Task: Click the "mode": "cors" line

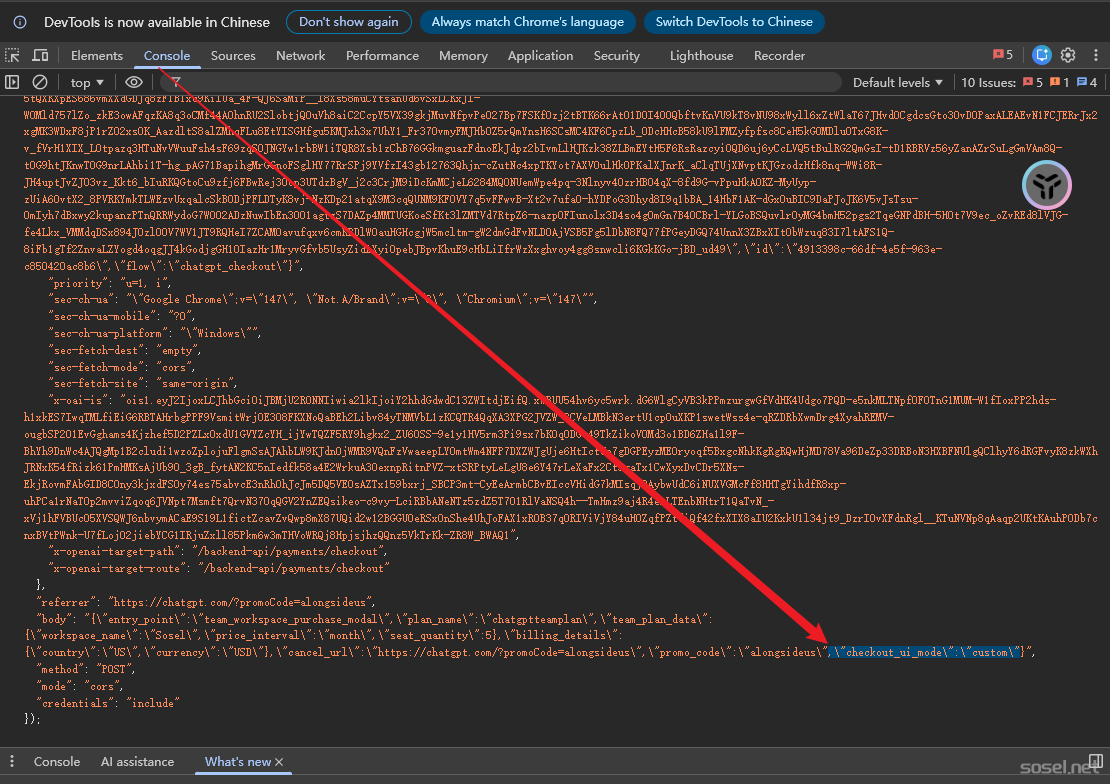Action: click(x=79, y=686)
